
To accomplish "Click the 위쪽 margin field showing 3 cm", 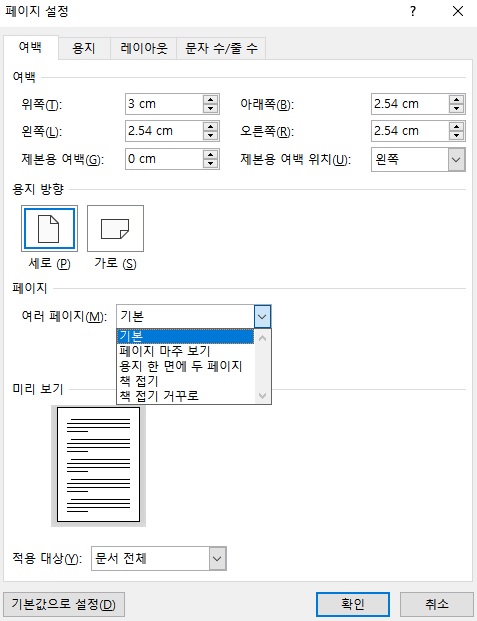I will tap(164, 104).
